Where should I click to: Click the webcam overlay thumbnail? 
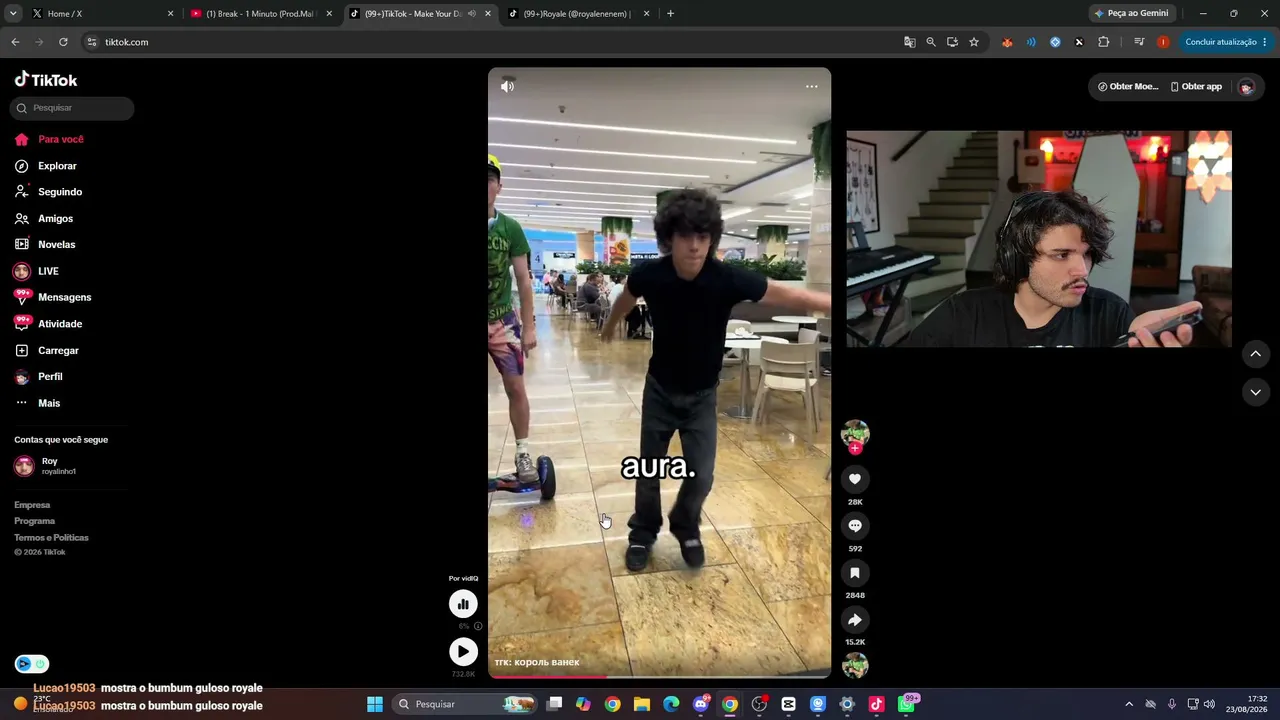(x=1039, y=239)
